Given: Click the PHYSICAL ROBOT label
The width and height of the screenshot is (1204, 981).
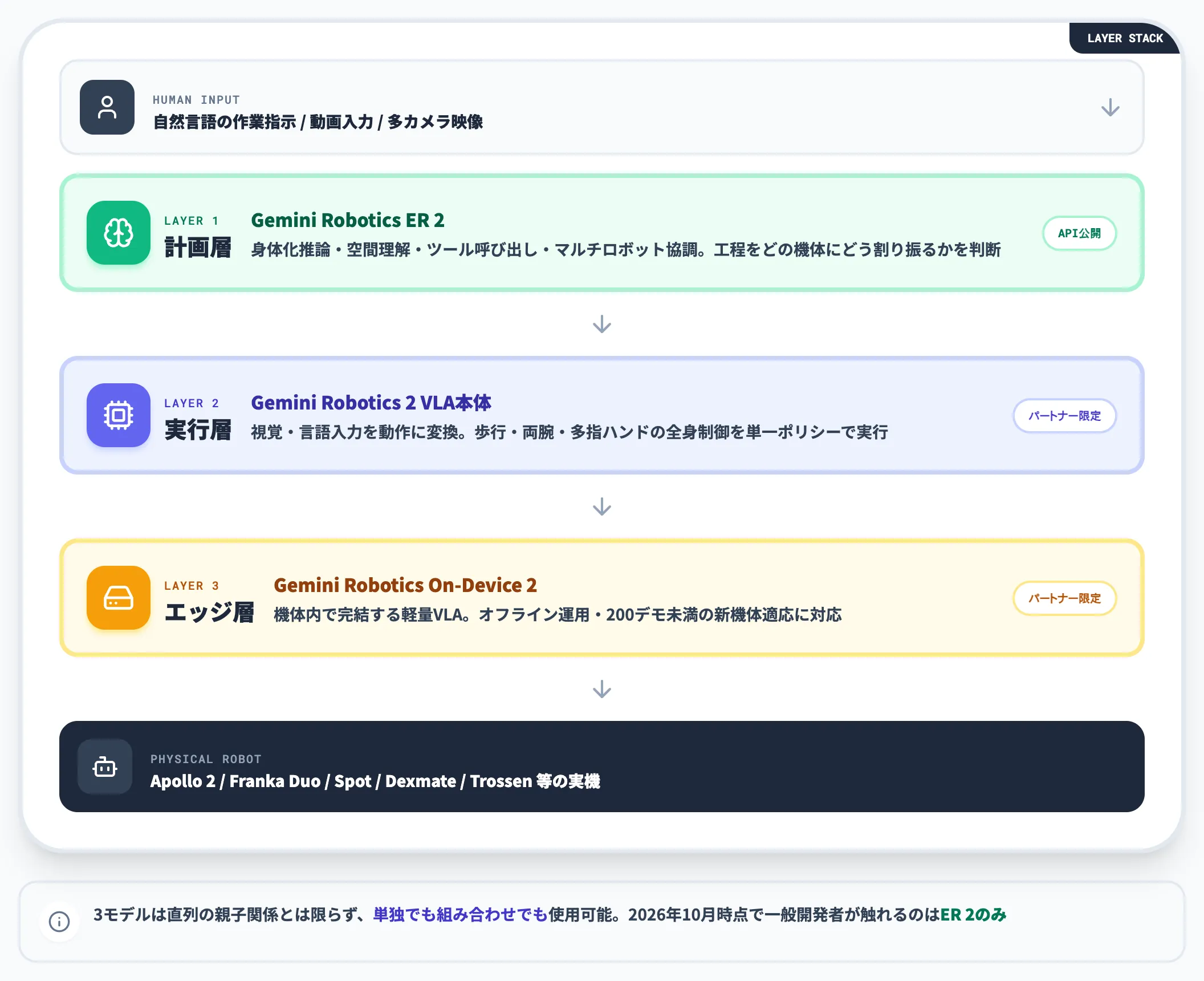Looking at the screenshot, I should click(x=206, y=759).
